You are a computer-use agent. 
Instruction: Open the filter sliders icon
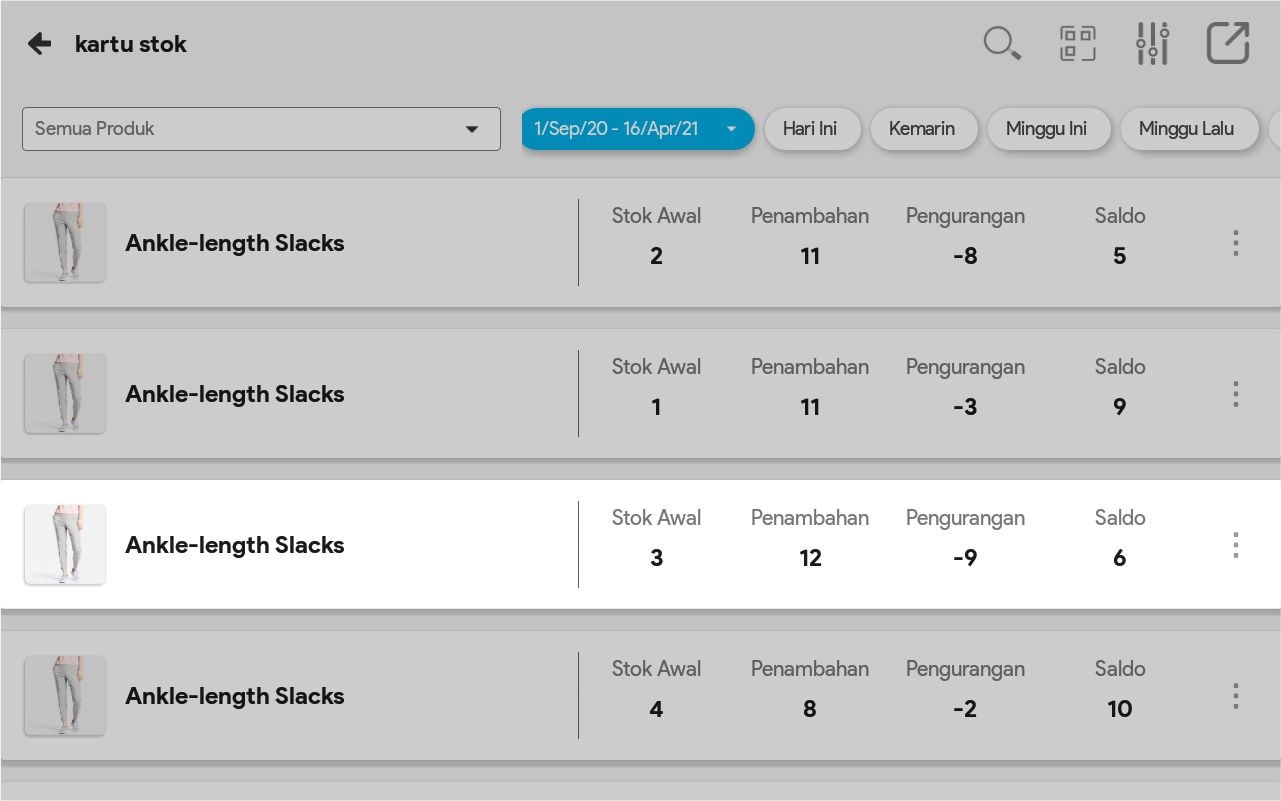1152,44
